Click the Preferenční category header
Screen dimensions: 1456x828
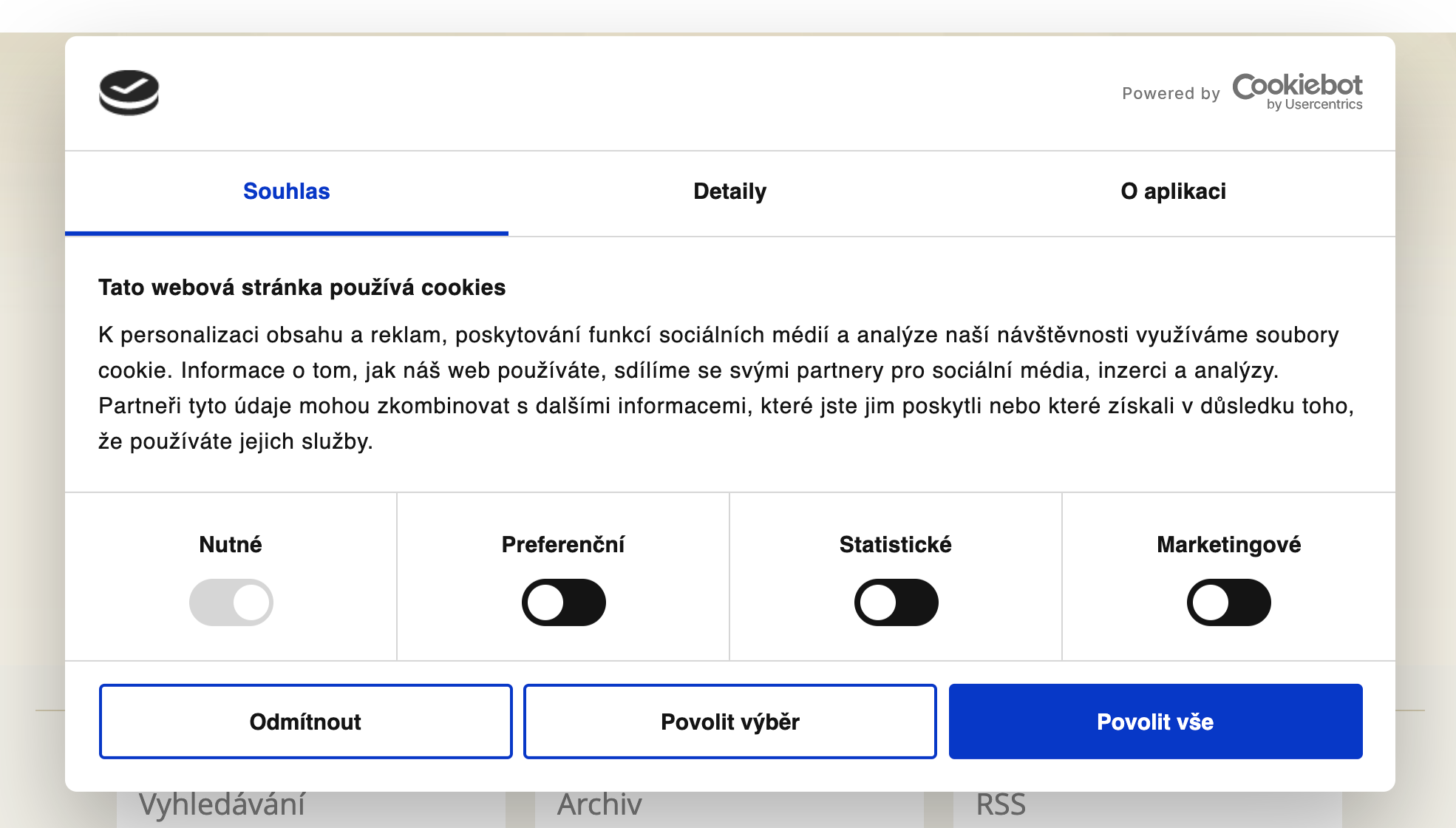563,545
